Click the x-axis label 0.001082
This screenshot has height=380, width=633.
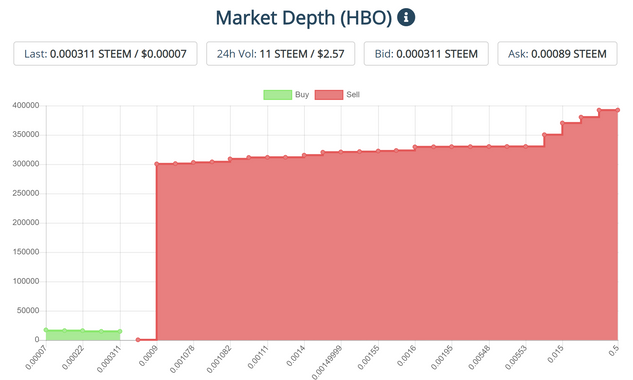click(218, 358)
